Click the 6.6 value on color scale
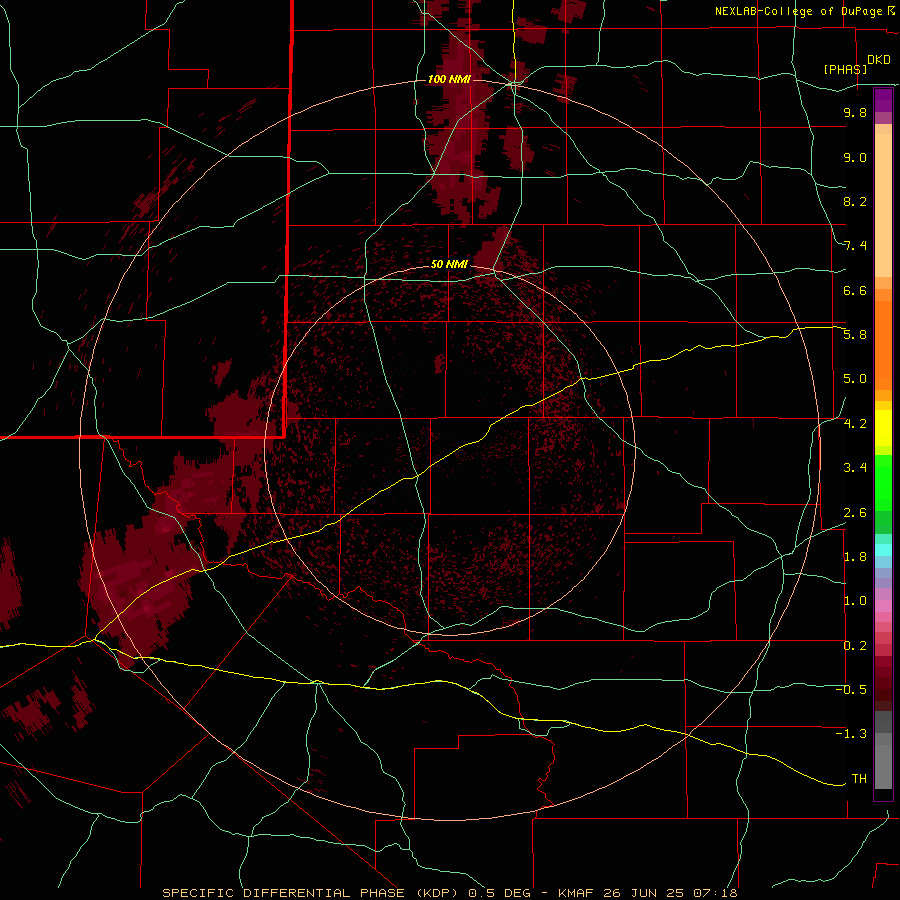900x900 pixels. pos(855,290)
